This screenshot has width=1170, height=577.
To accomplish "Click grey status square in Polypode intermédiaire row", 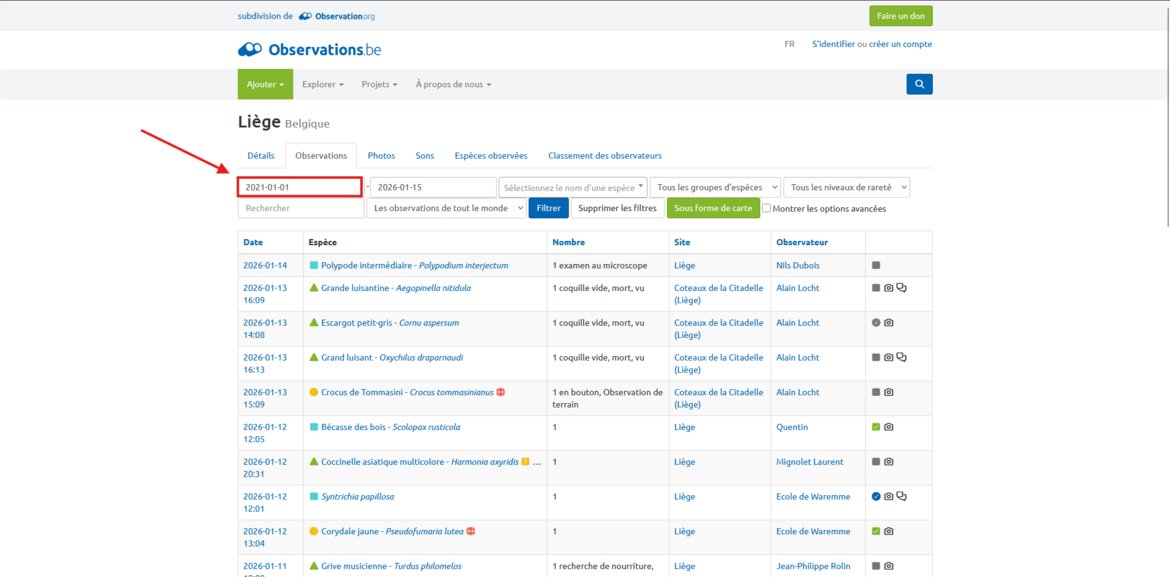I will (x=876, y=266).
